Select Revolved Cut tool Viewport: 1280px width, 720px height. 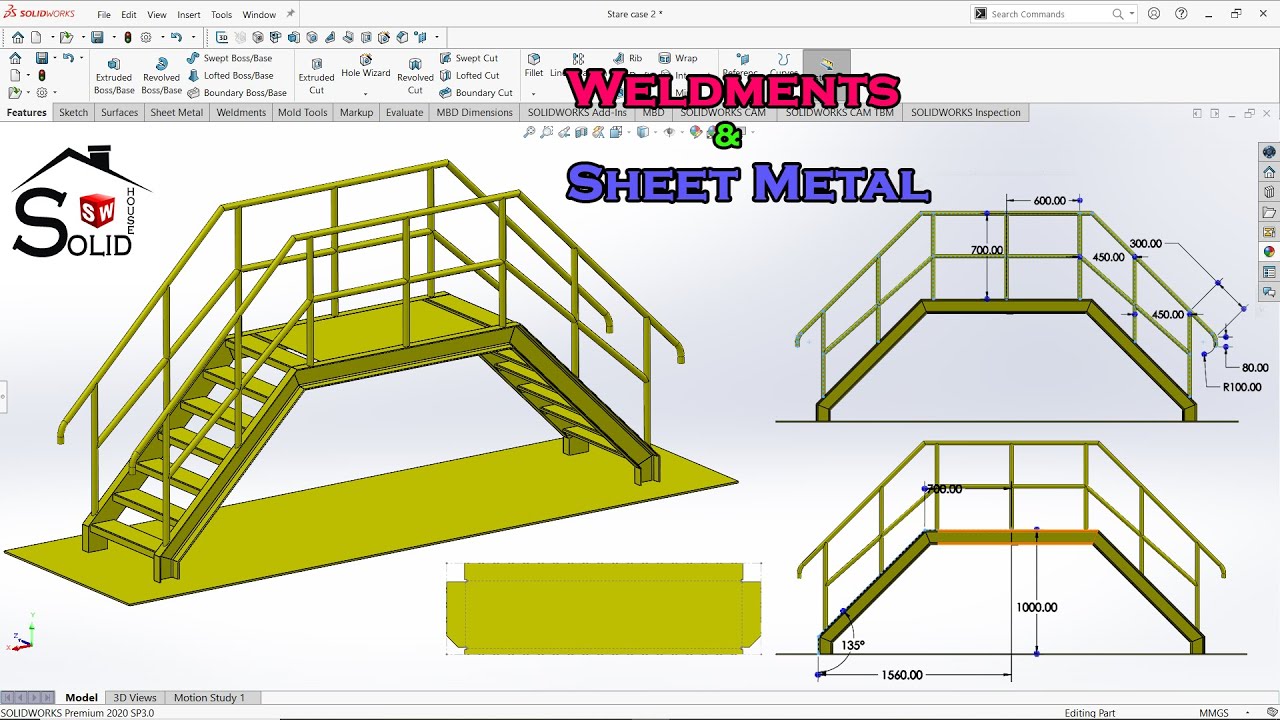(415, 76)
